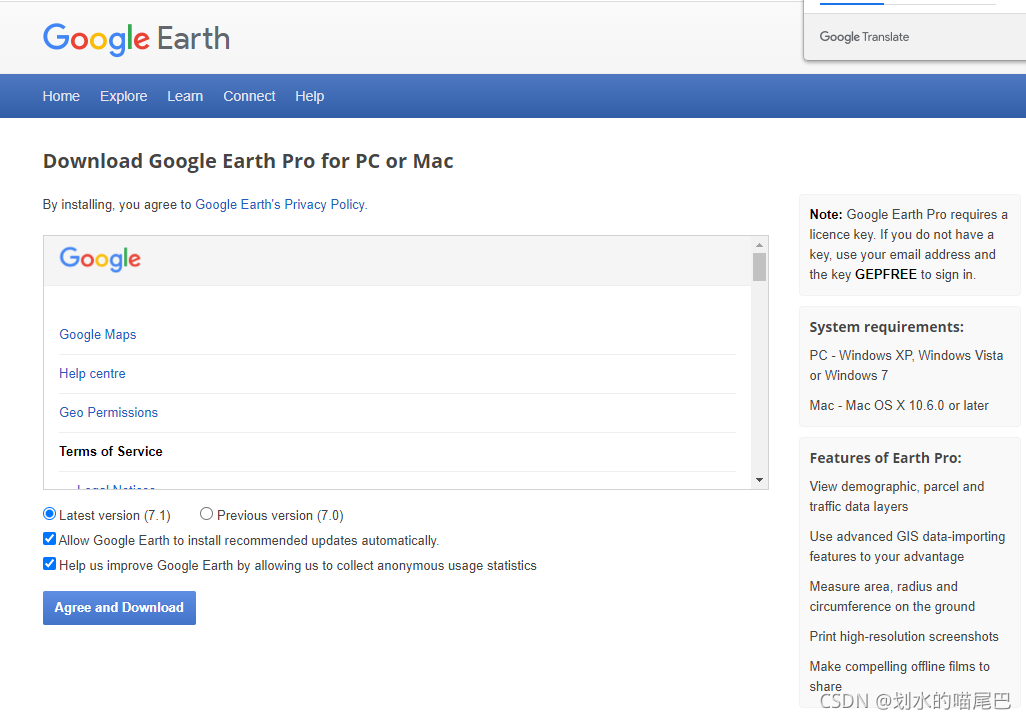
Task: Click 'Measure area, radius and circumference' text
Action: point(892,597)
